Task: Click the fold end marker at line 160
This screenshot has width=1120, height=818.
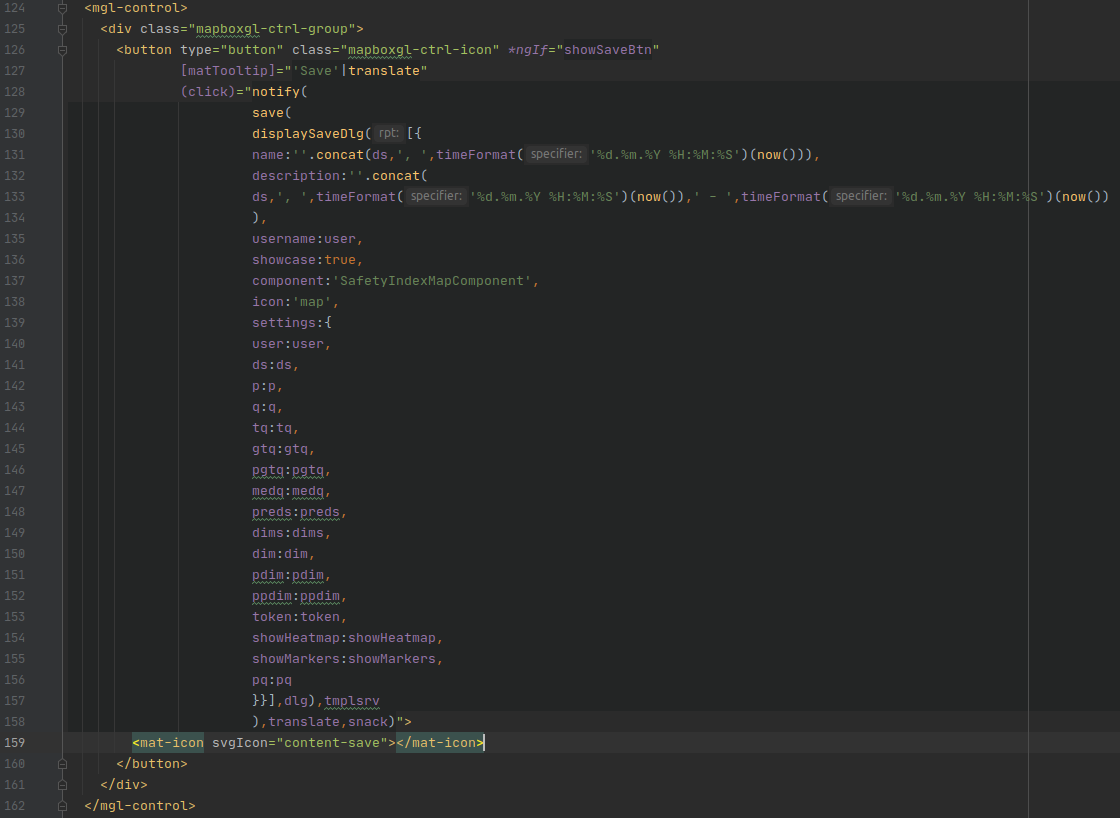Action: (x=62, y=764)
